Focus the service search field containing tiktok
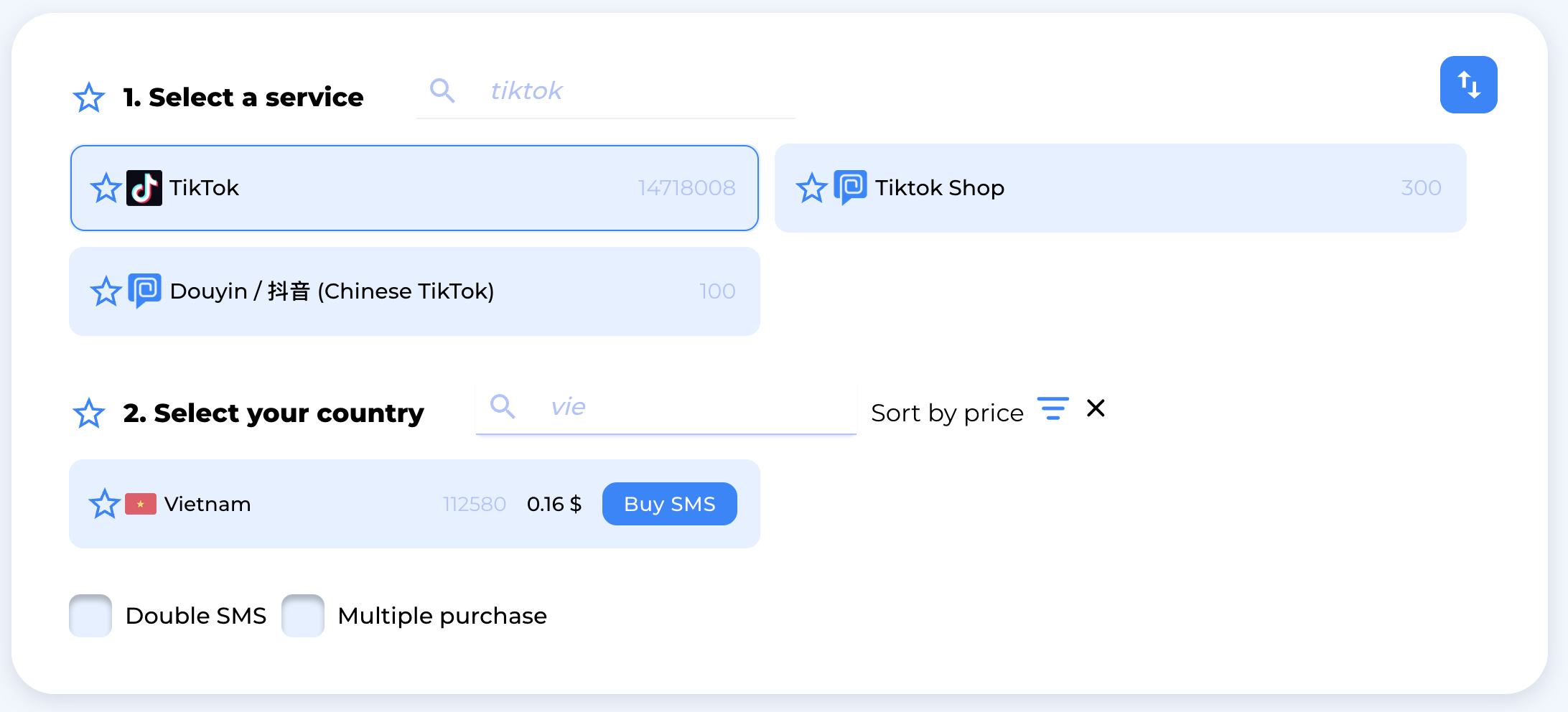 coord(632,91)
